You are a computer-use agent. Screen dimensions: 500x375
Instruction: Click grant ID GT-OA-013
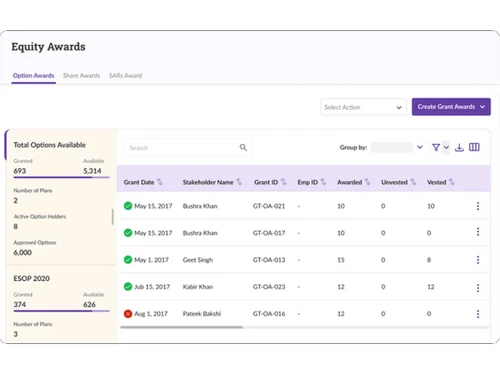click(x=269, y=260)
